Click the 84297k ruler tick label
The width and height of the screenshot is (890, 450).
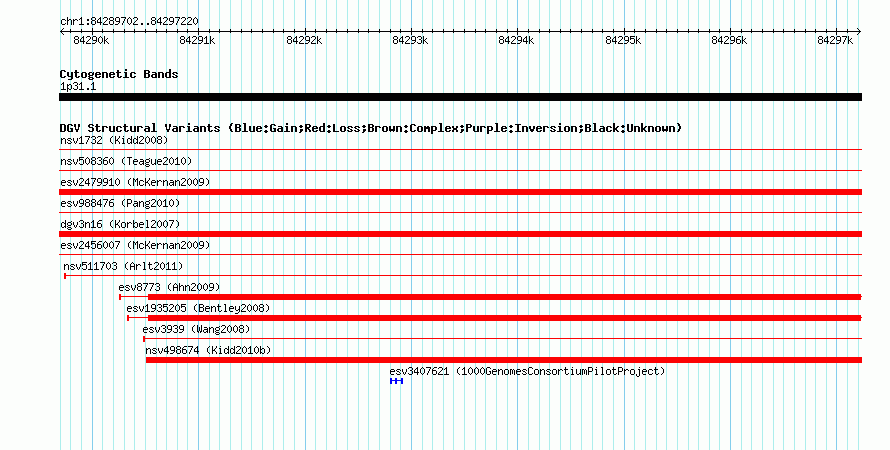[836, 40]
